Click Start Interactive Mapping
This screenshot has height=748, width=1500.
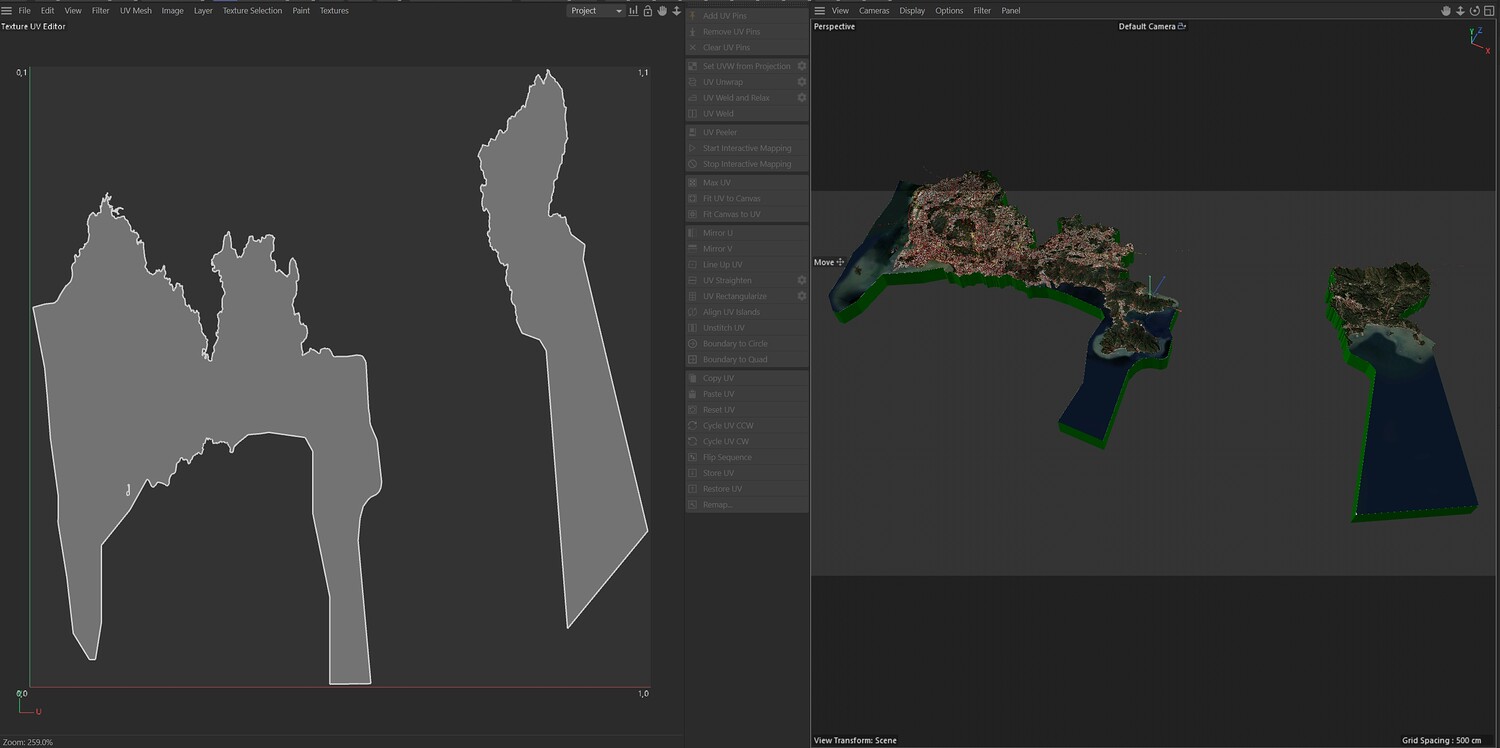747,148
